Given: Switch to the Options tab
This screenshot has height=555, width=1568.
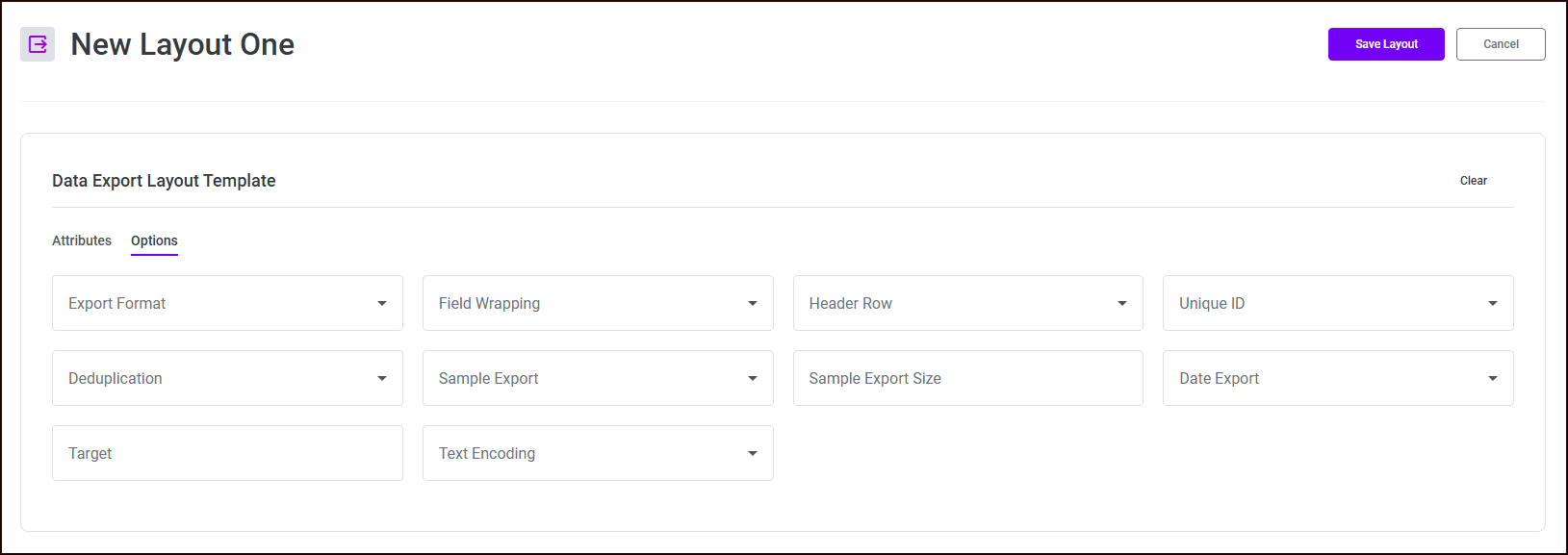Looking at the screenshot, I should tap(154, 240).
